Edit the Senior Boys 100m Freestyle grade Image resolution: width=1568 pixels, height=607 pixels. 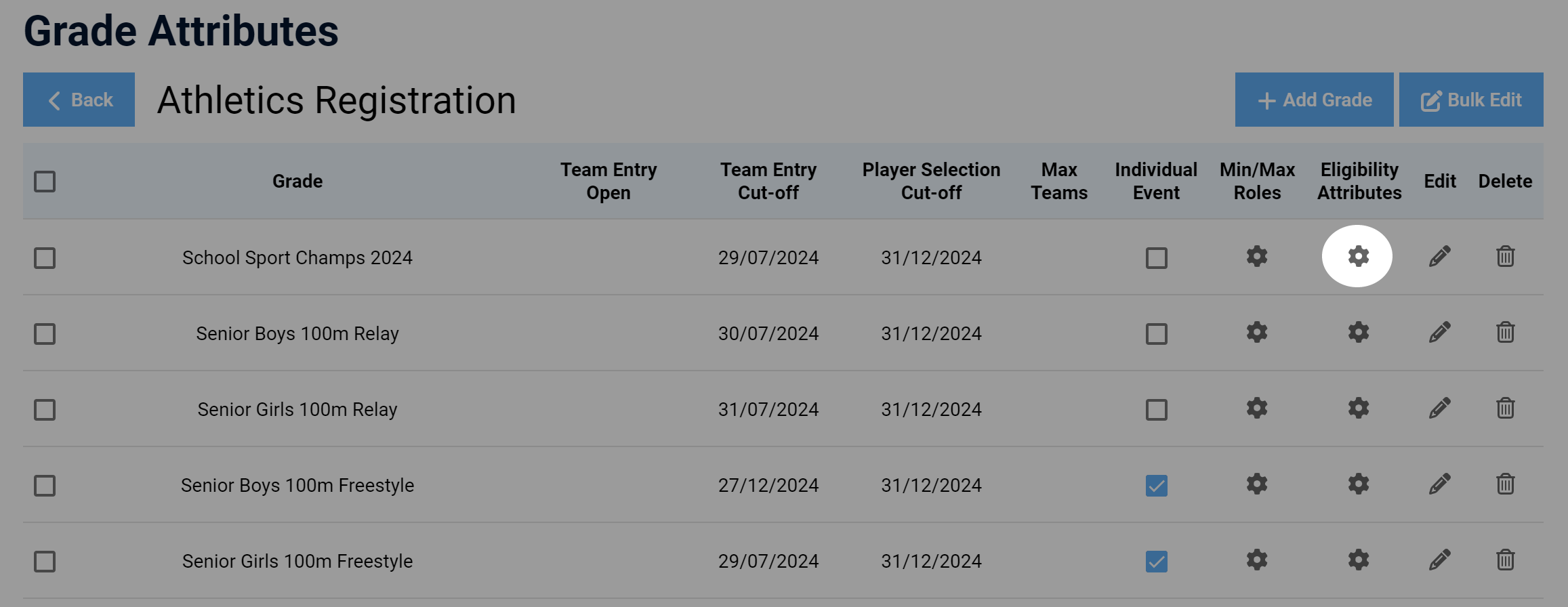point(1439,484)
